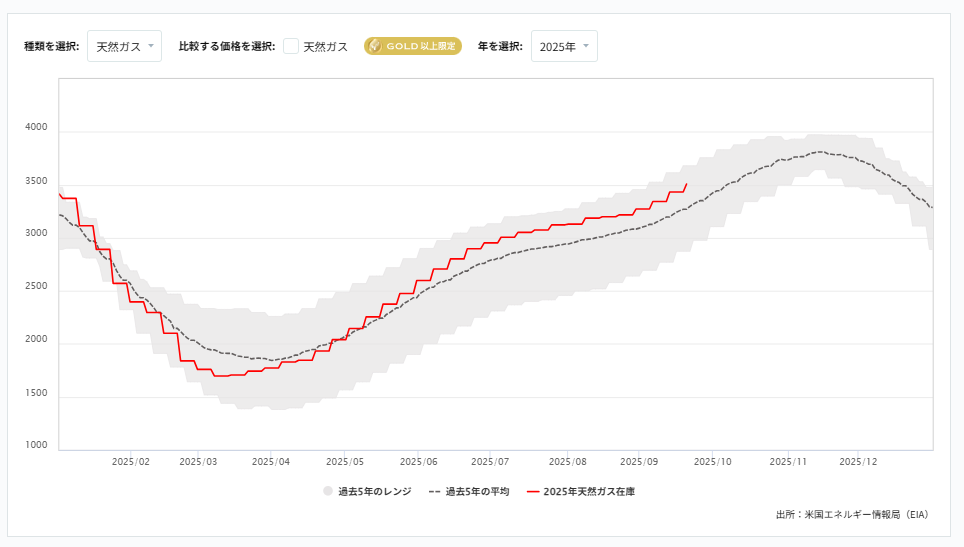Screen dimensions: 964x547
Task: Click the 2025/08 axis label
Action: click(567, 462)
